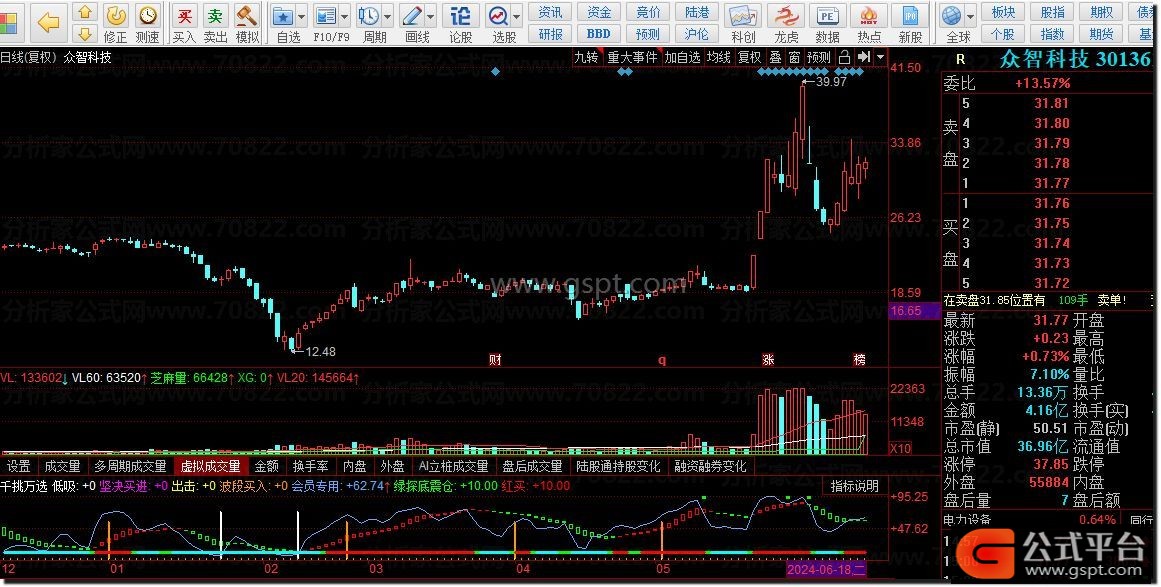The image size is (1161, 587).
Task: Open the 买入 buy order icon
Action: [184, 23]
